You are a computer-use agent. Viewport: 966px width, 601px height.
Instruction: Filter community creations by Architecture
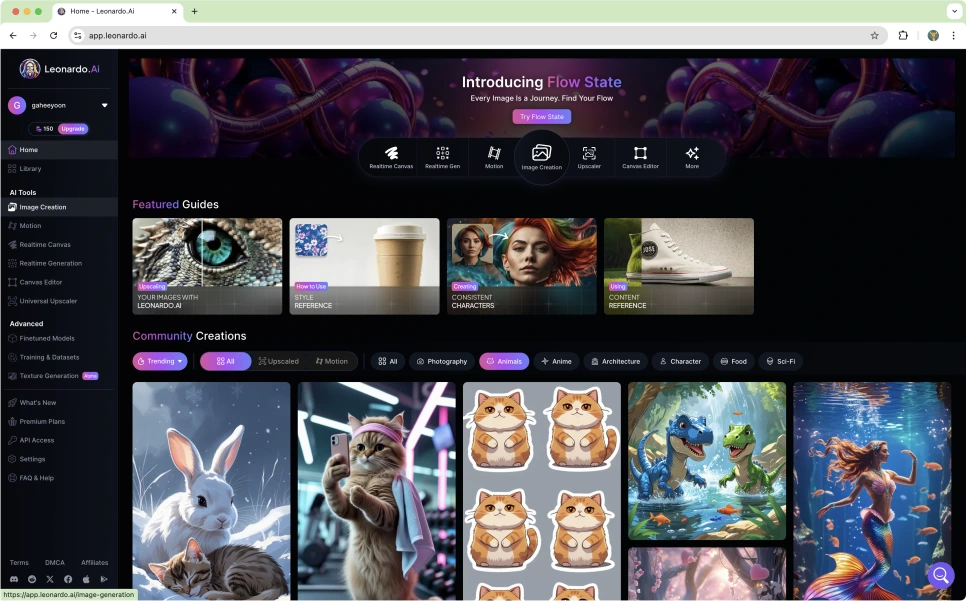(x=615, y=361)
